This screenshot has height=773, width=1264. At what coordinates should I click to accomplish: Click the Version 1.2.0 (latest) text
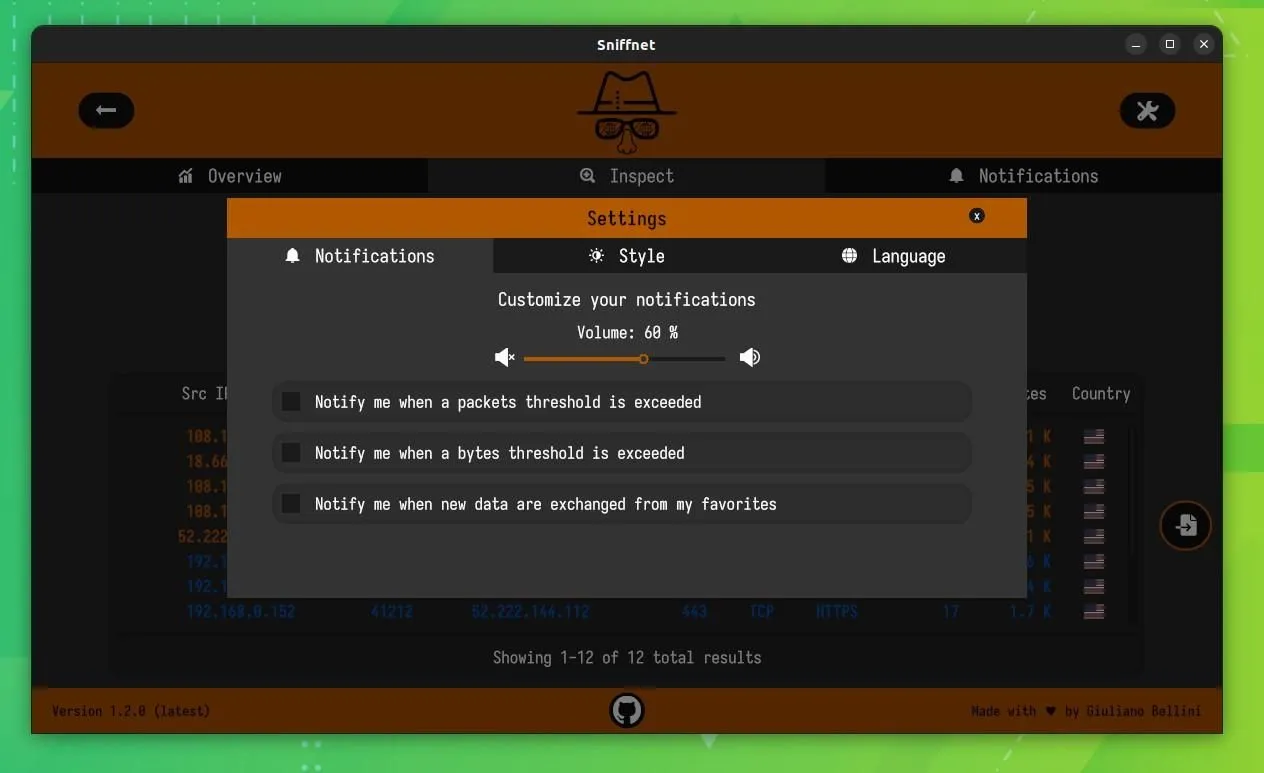(130, 710)
